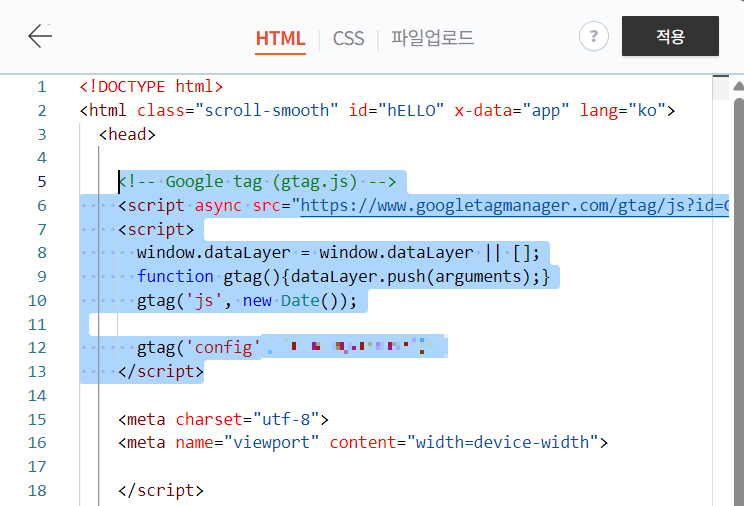Click the <head> tag on line 3
The image size is (744, 506).
click(x=127, y=134)
